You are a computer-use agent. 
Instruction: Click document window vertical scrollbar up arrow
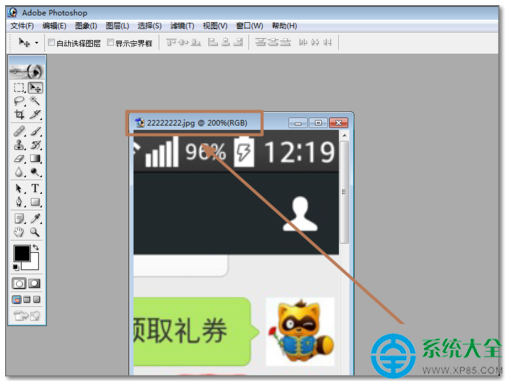(344, 136)
